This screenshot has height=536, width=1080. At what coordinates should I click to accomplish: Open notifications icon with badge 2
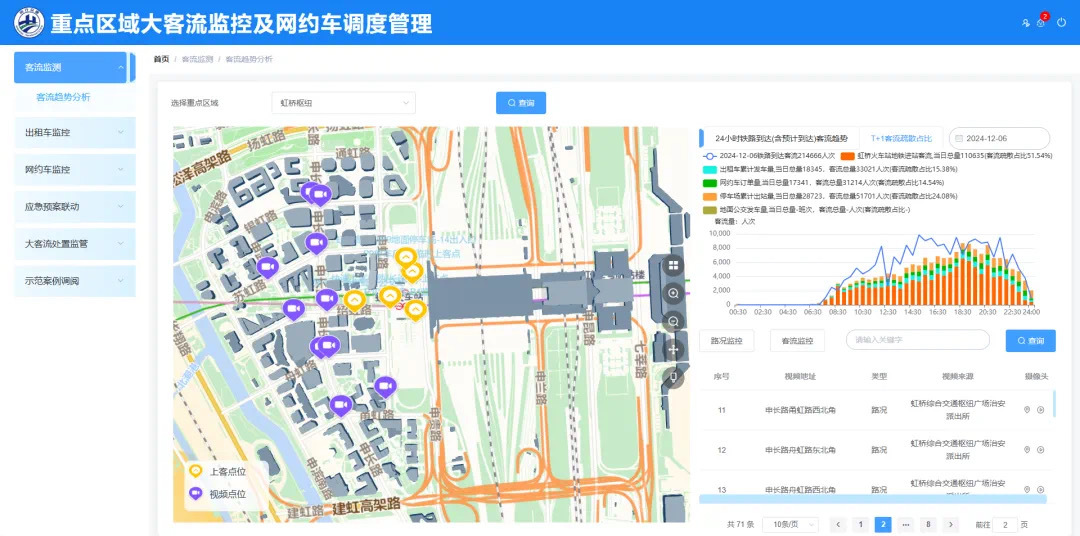click(1041, 22)
